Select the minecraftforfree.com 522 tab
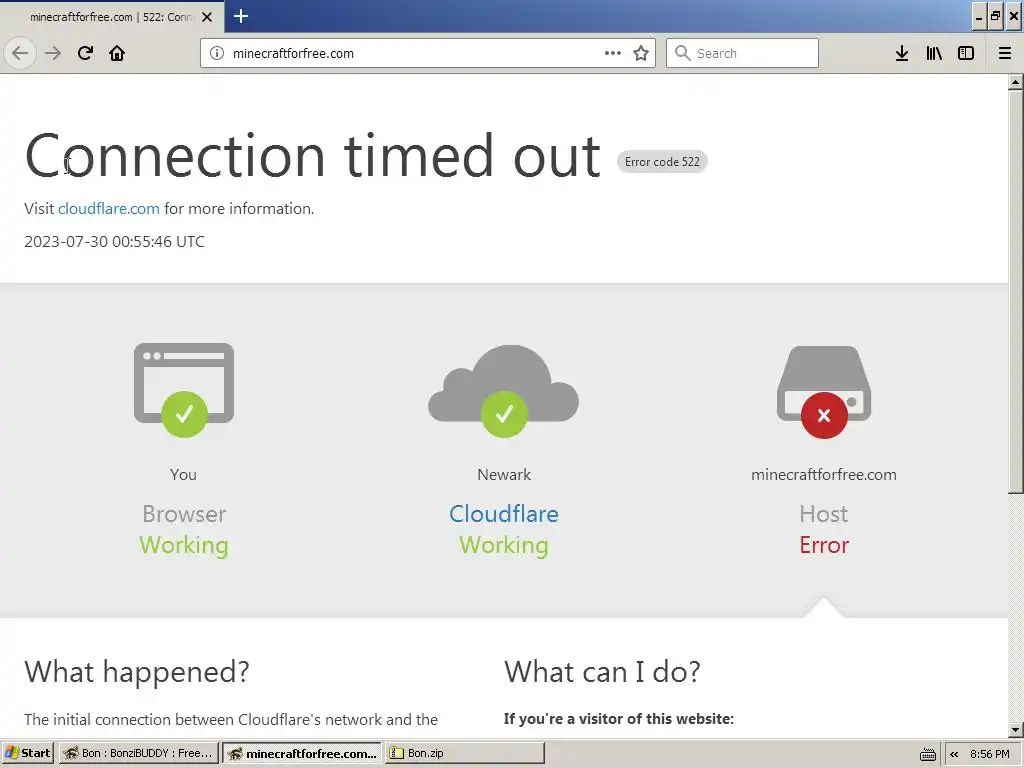 click(112, 17)
